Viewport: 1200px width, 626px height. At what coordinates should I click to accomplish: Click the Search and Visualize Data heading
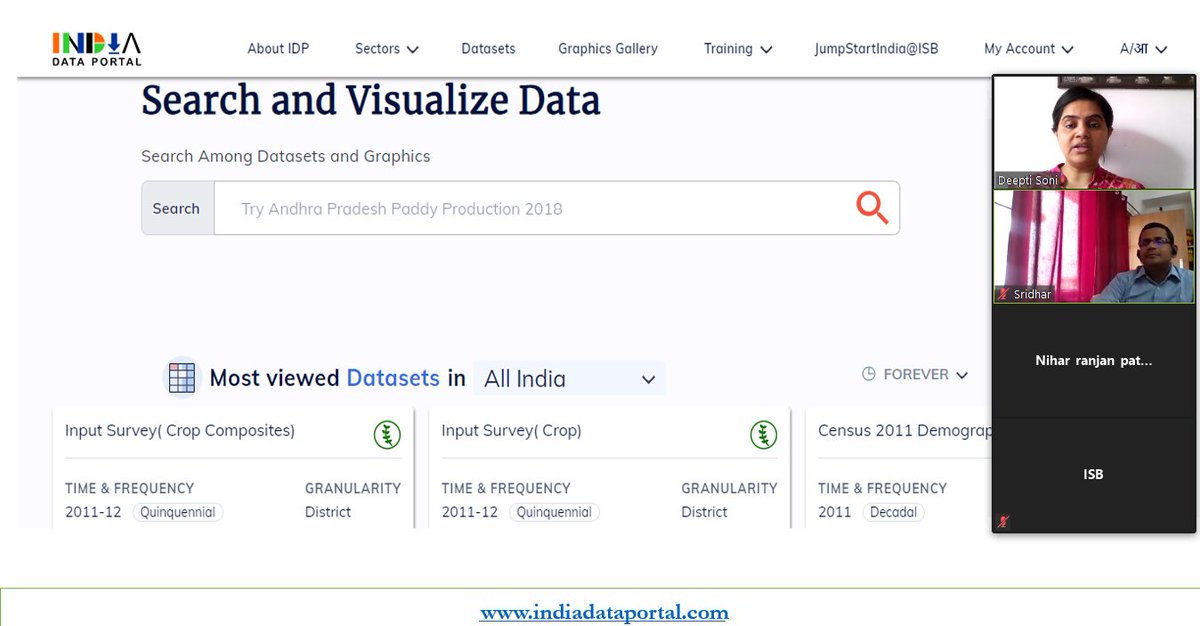click(371, 100)
